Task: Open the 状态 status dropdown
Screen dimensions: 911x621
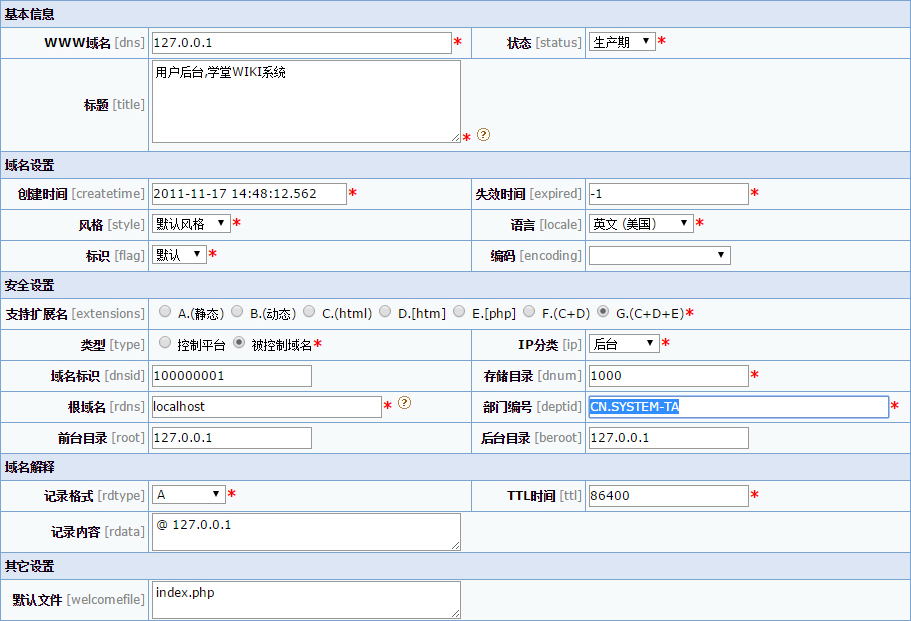Action: pos(621,42)
